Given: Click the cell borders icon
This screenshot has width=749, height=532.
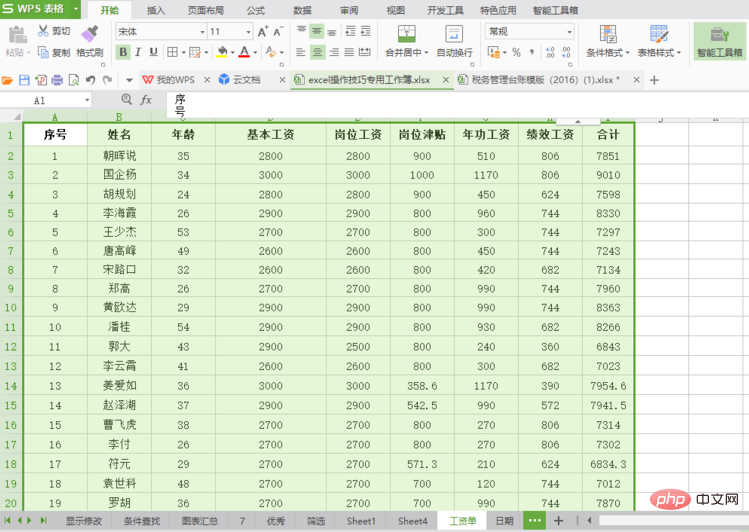Looking at the screenshot, I should [172, 52].
